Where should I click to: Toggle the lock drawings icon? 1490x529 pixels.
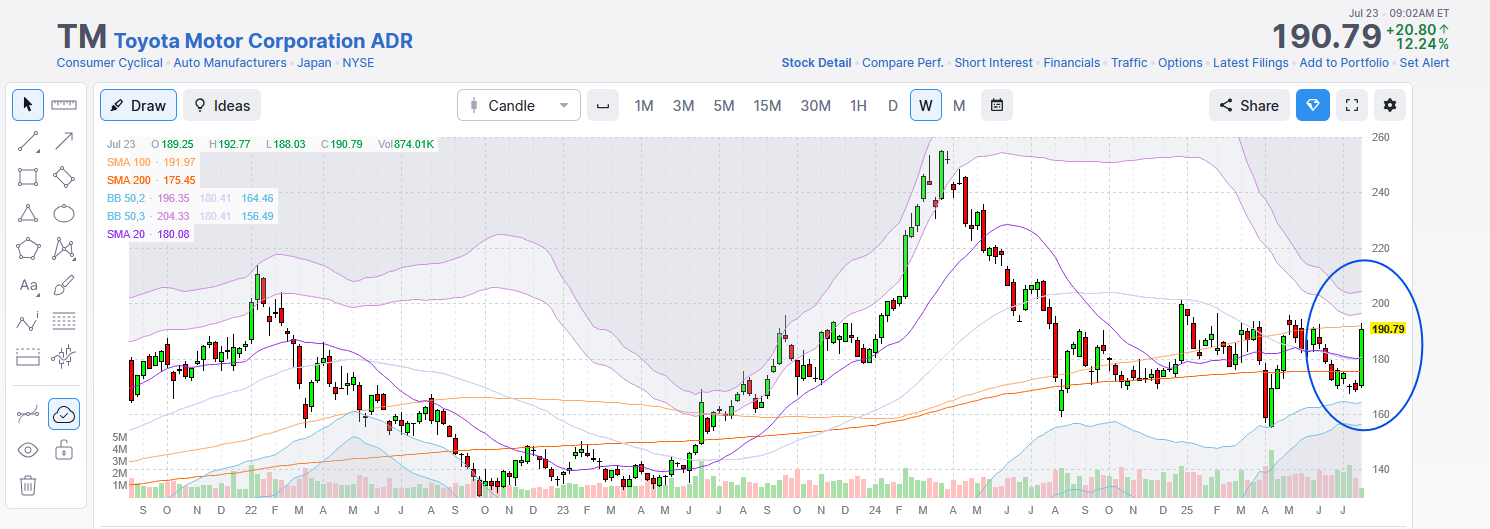coord(65,450)
